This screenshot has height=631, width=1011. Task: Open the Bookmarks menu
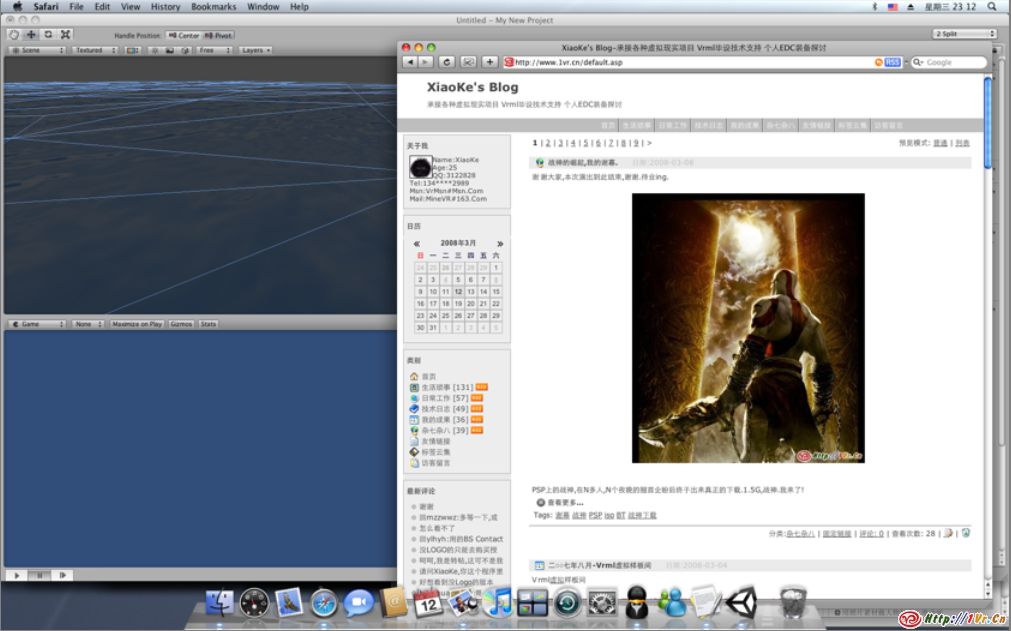pyautogui.click(x=213, y=7)
